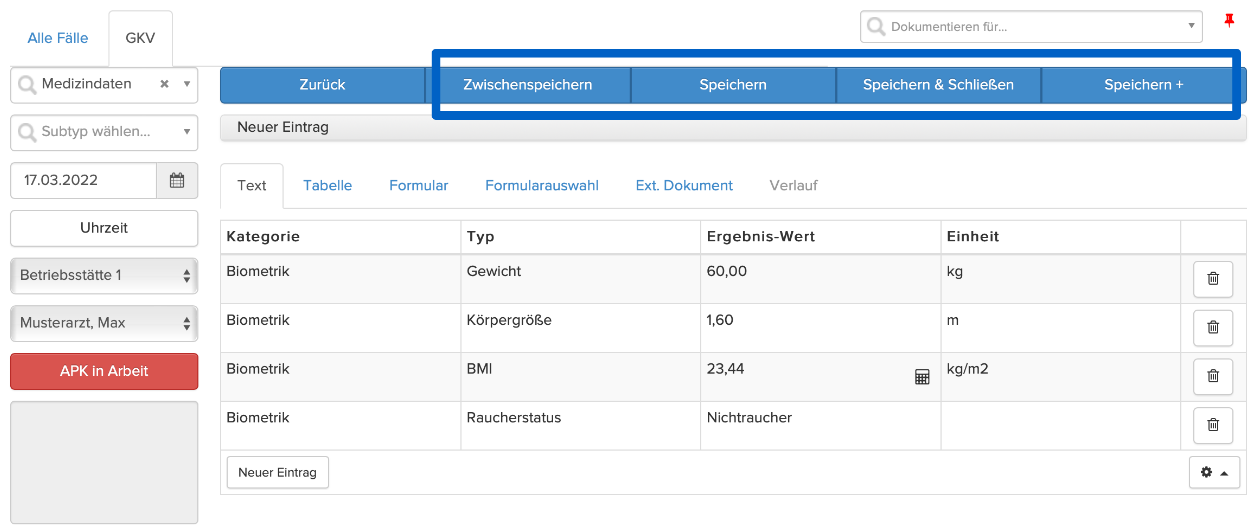This screenshot has height=526, width=1251.
Task: Click the Einheit column header
Action: [1061, 237]
